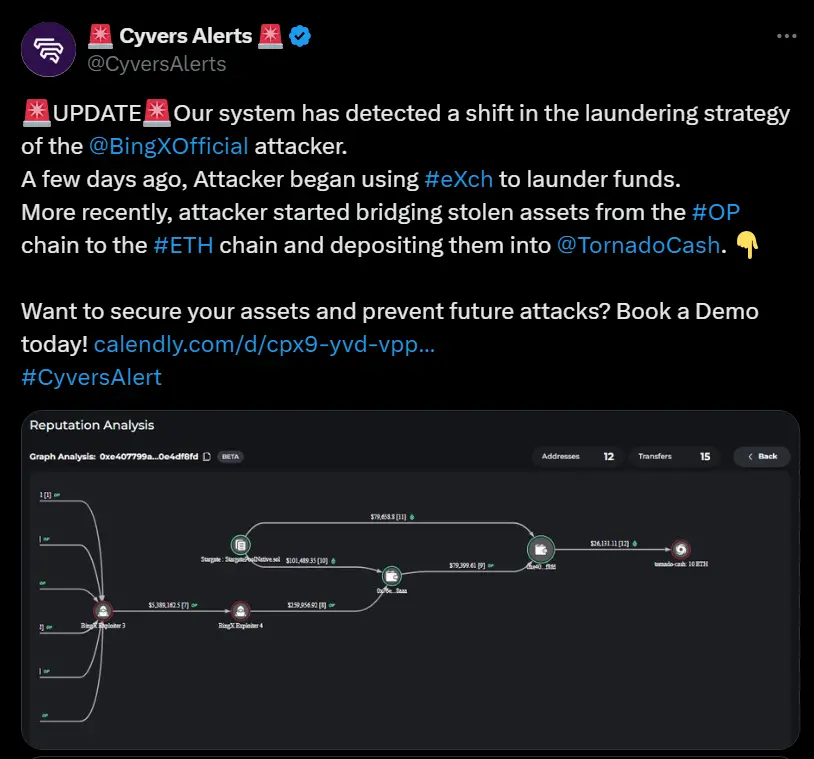Click the Back button in the graph panel
The height and width of the screenshot is (759, 814).
point(762,456)
